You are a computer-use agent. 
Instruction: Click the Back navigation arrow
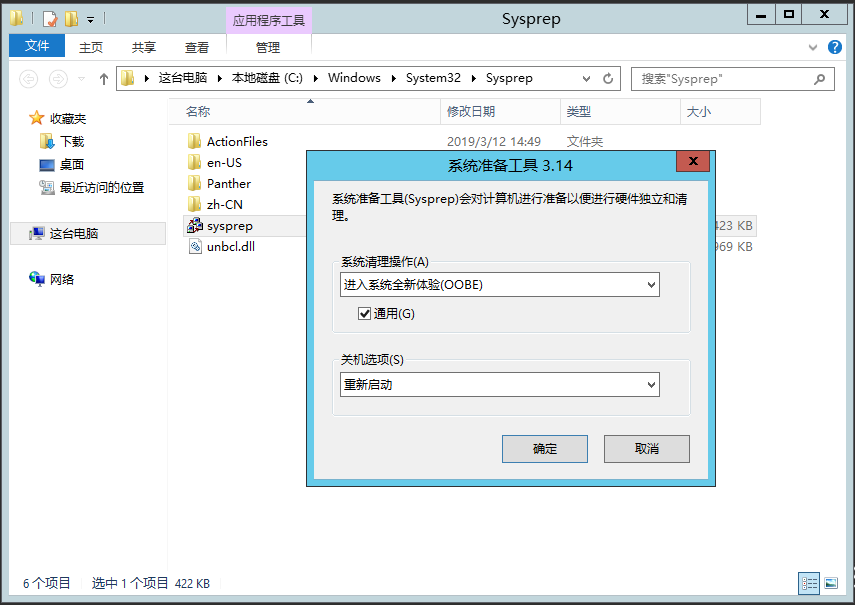click(x=28, y=79)
